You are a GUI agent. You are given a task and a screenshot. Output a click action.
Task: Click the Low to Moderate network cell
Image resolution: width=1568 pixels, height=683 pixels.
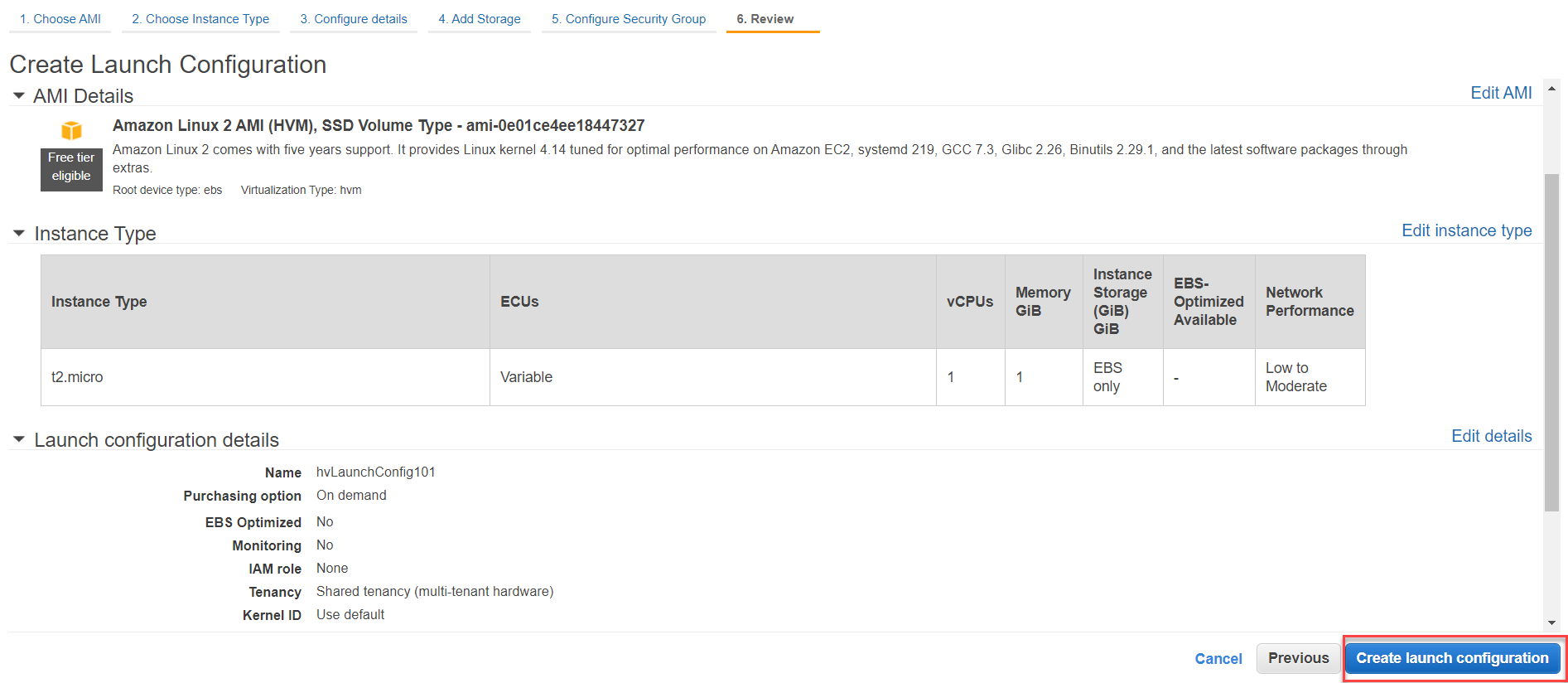1310,377
